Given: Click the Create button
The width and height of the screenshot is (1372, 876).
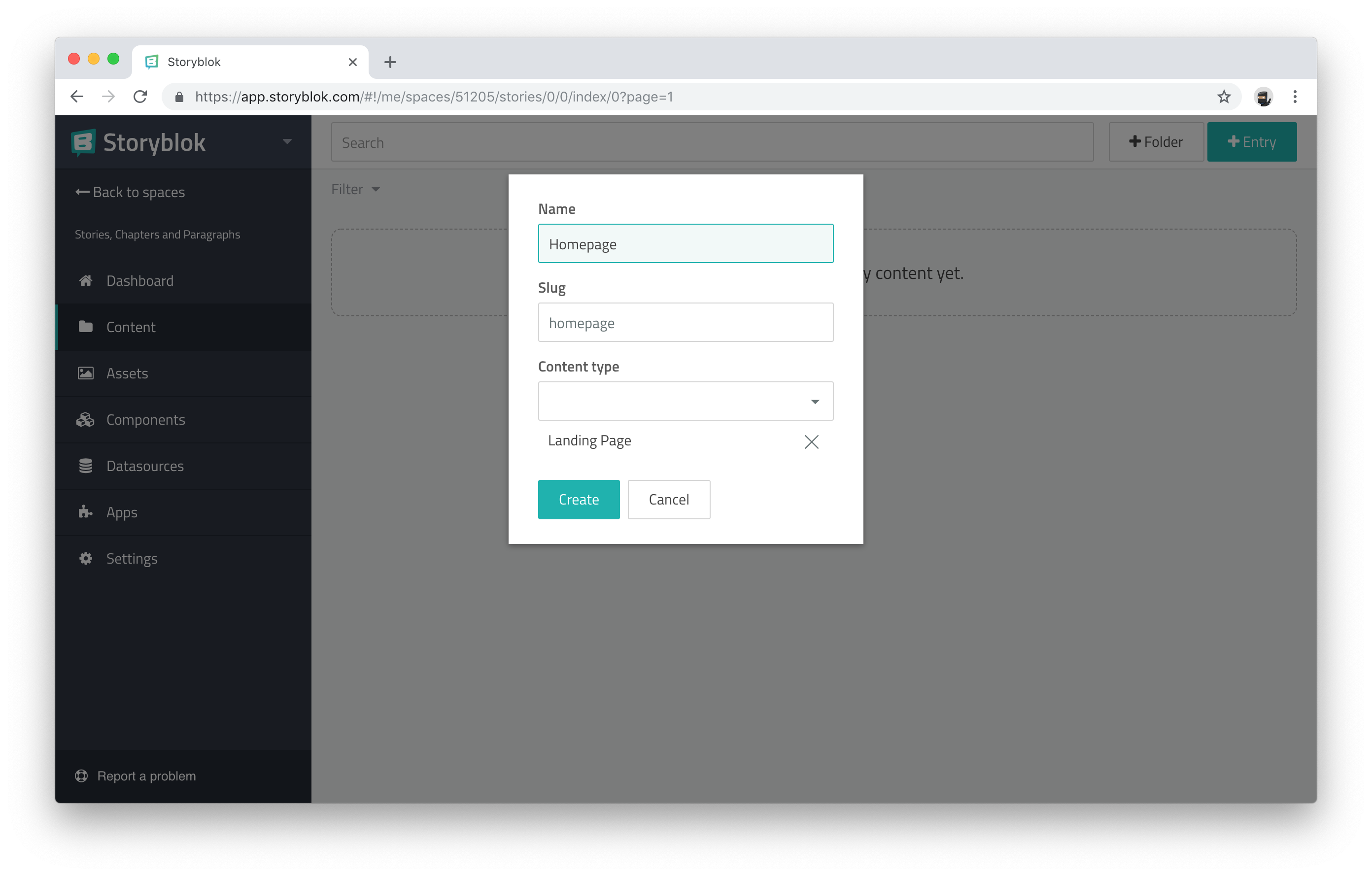Looking at the screenshot, I should coord(579,499).
